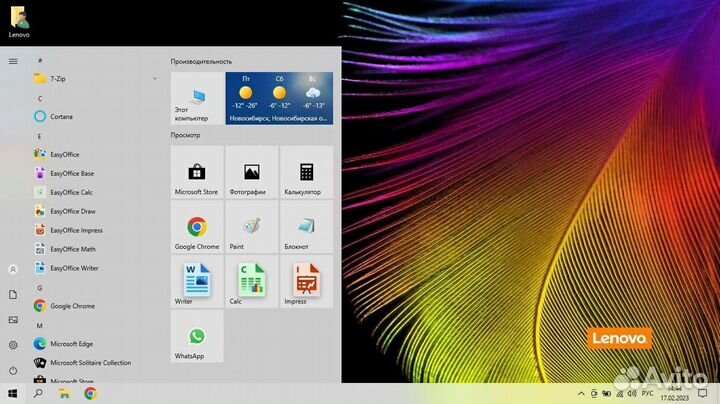Open File Explorer from taskbar
Screen dimensions: 720x404
coord(65,393)
